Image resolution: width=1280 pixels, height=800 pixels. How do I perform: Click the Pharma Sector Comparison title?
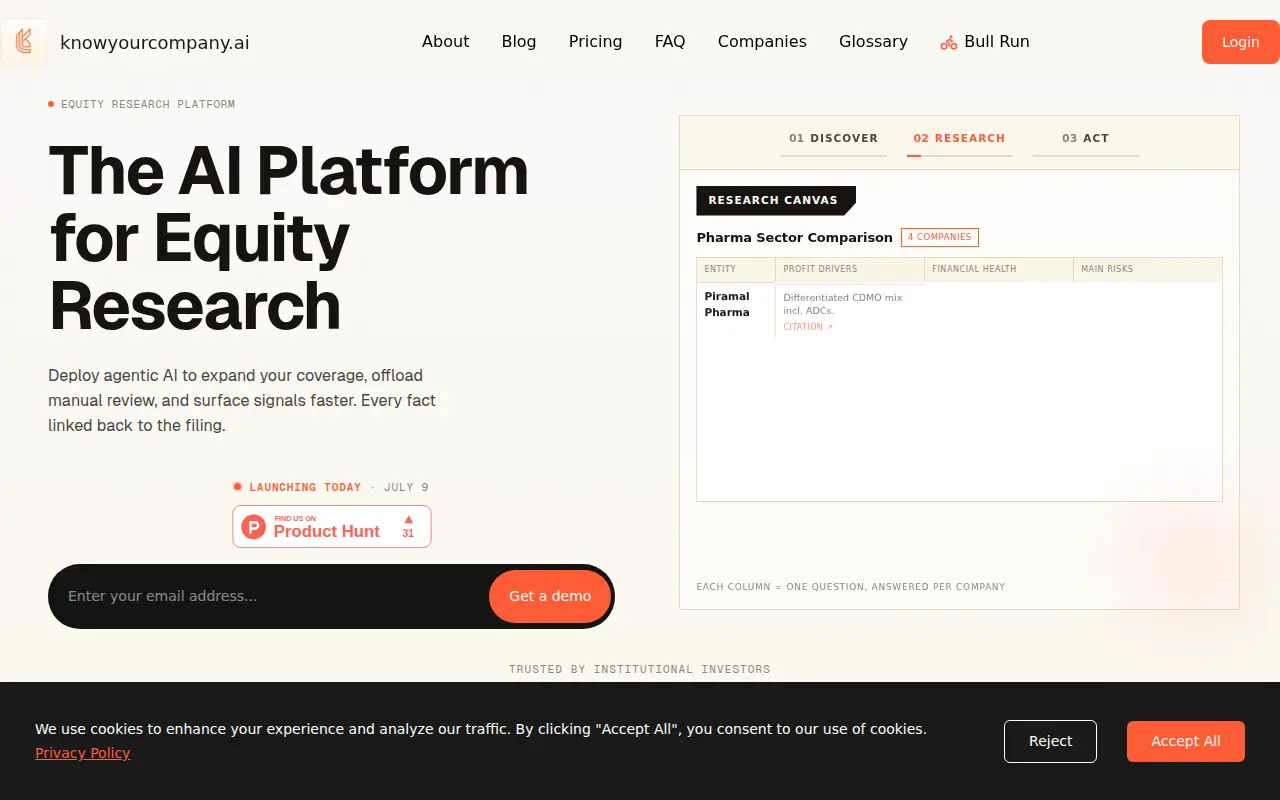tap(794, 237)
